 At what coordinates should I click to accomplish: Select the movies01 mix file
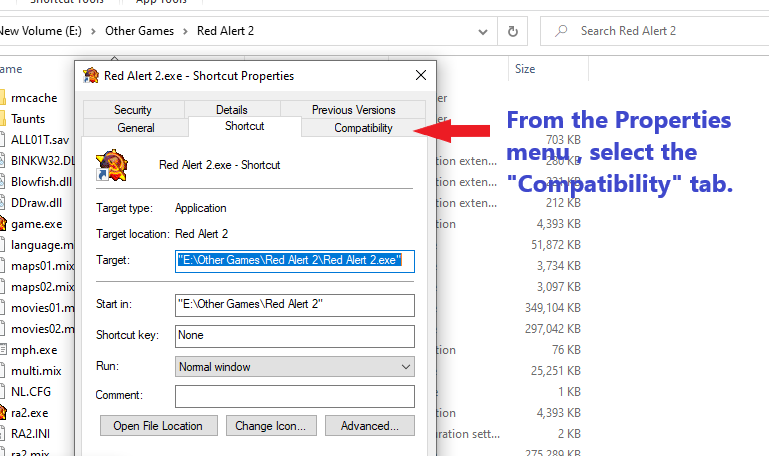coord(43,308)
